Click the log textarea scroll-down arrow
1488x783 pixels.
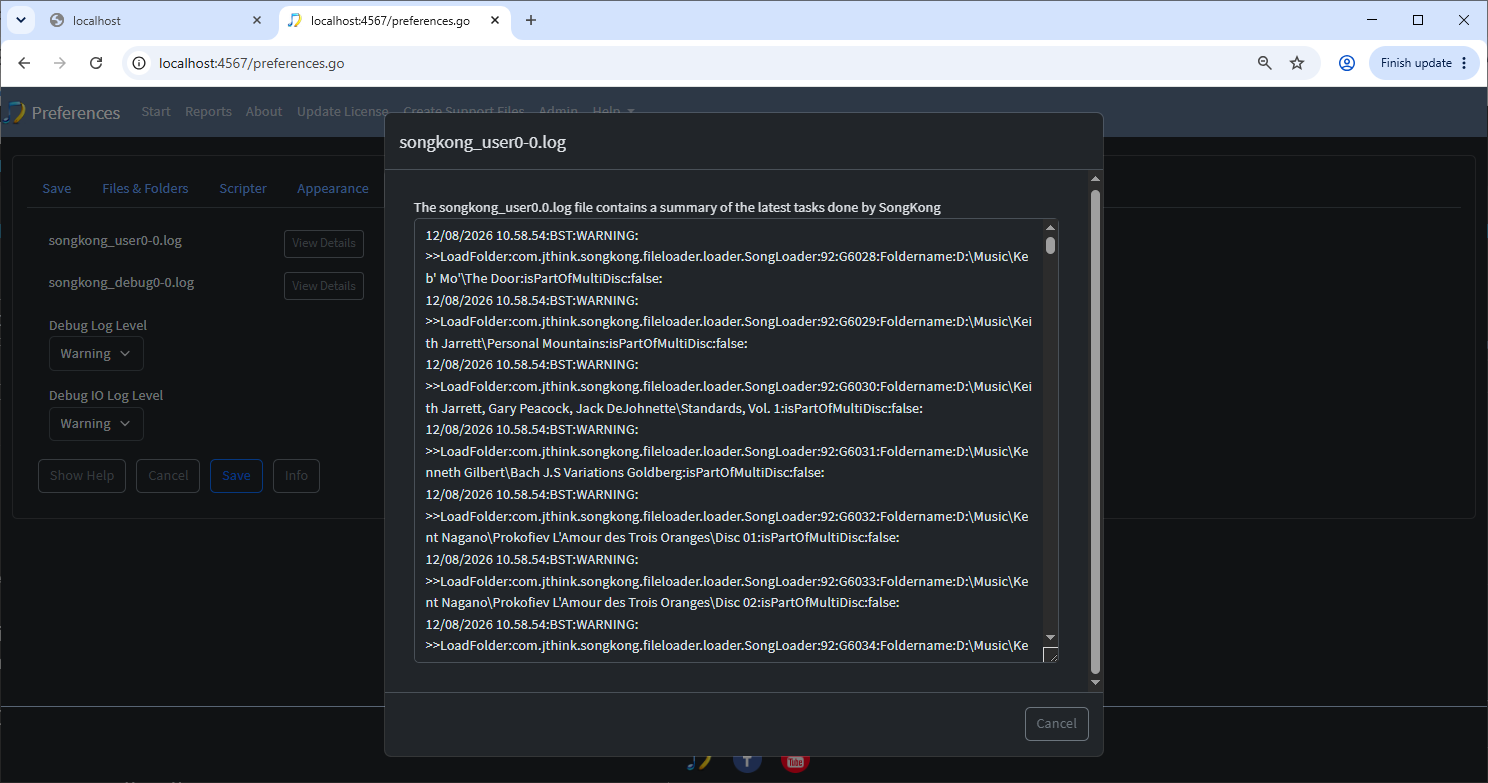click(x=1050, y=637)
